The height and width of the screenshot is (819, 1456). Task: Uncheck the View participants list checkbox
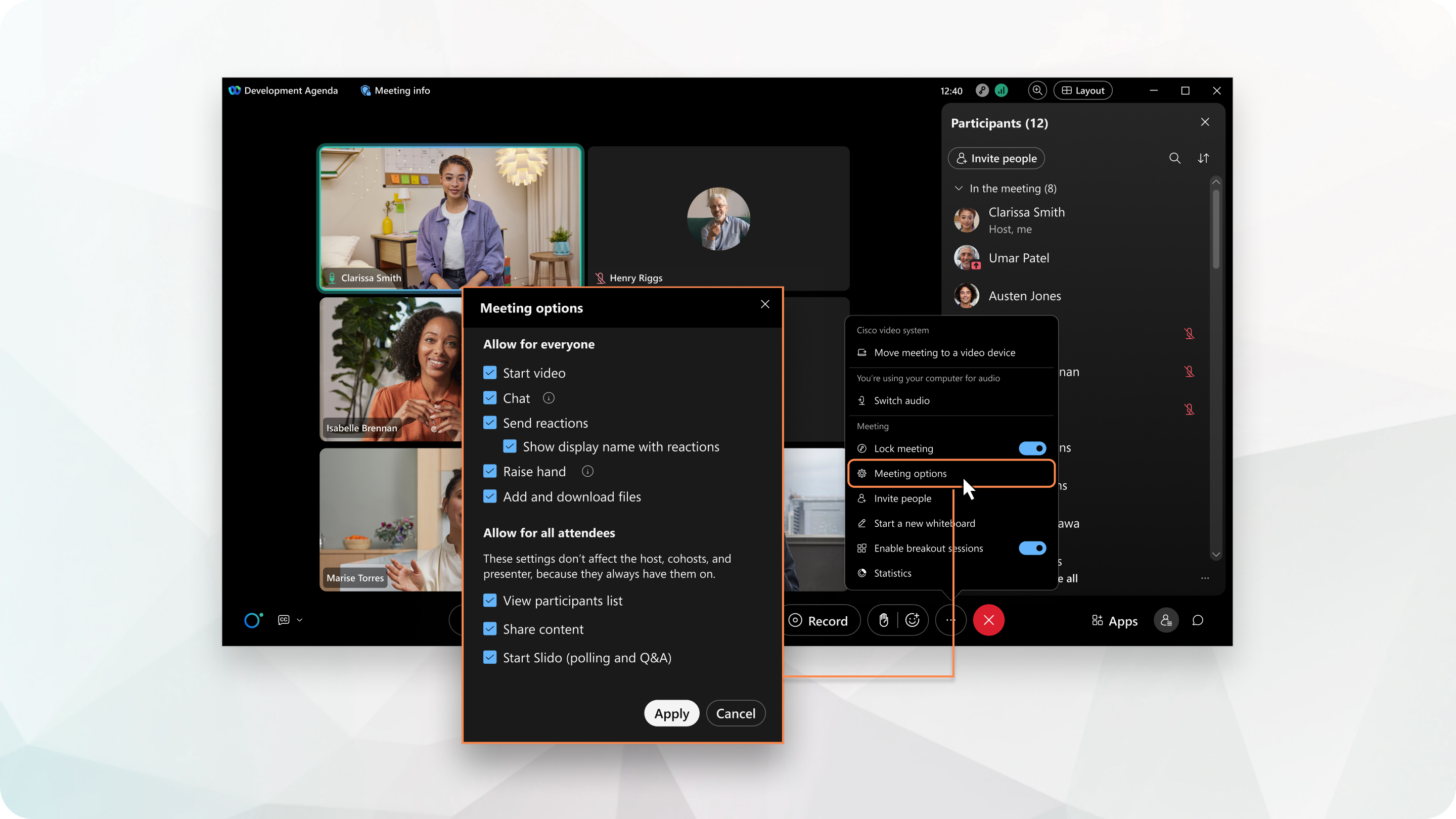point(490,601)
